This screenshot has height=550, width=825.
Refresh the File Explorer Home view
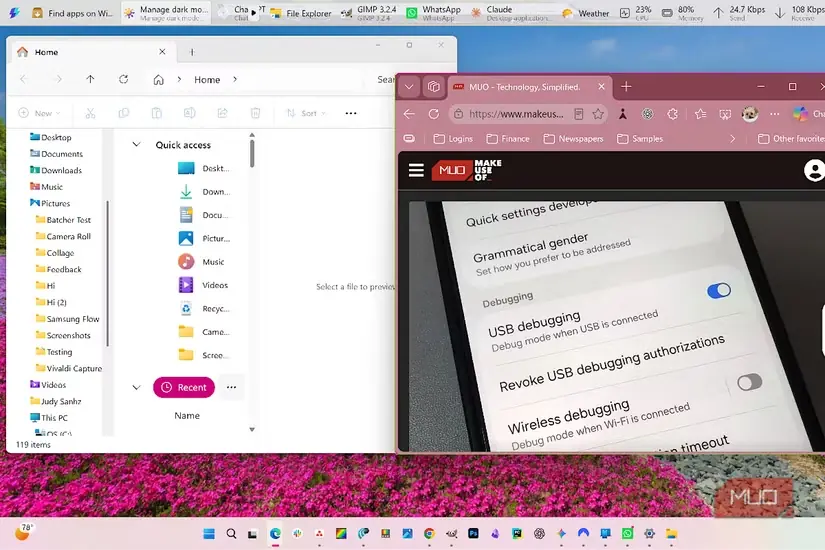click(x=124, y=79)
